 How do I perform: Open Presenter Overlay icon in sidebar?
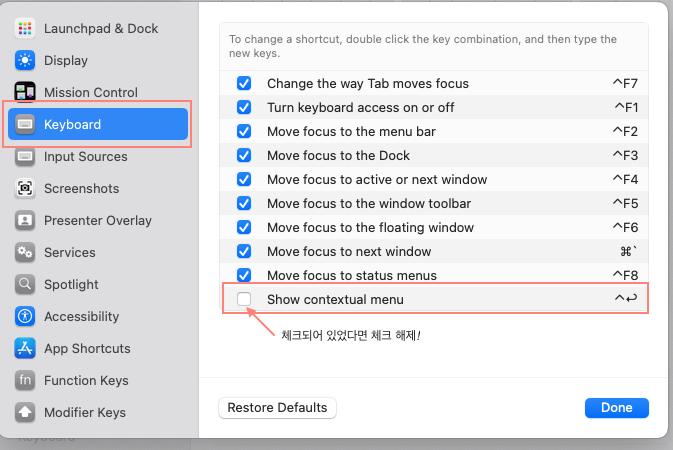pyautogui.click(x=26, y=221)
